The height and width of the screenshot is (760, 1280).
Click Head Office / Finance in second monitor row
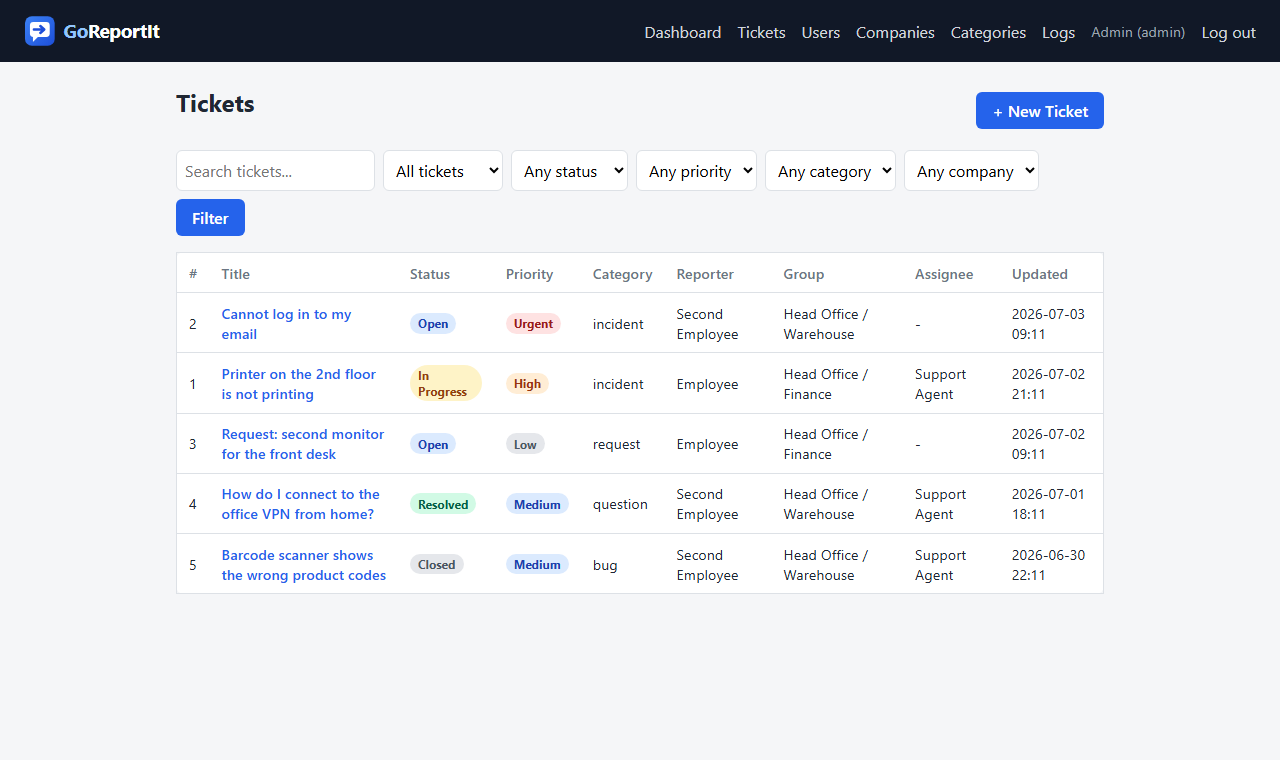(826, 444)
